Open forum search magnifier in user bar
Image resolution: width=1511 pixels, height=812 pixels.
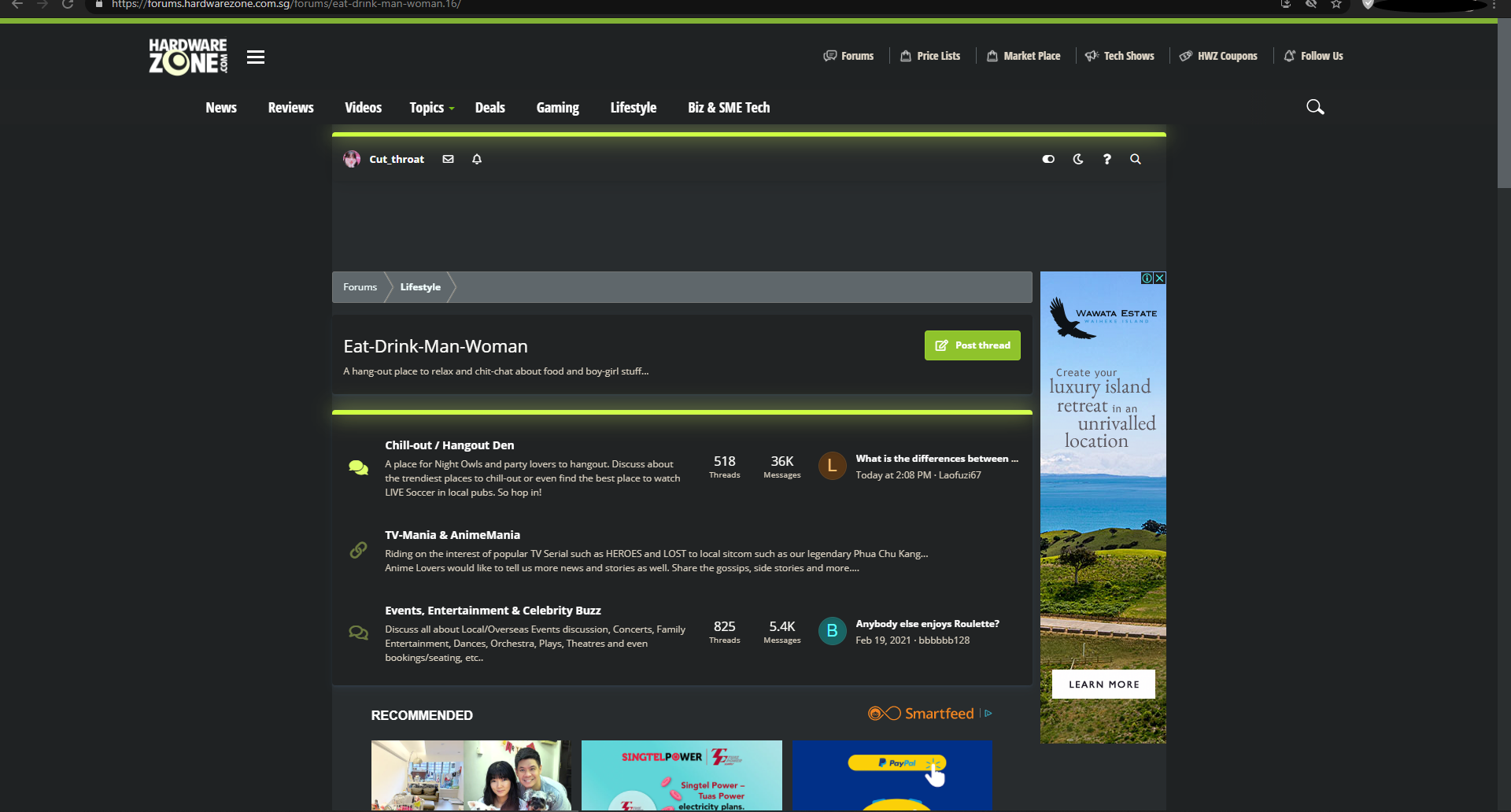1136,159
